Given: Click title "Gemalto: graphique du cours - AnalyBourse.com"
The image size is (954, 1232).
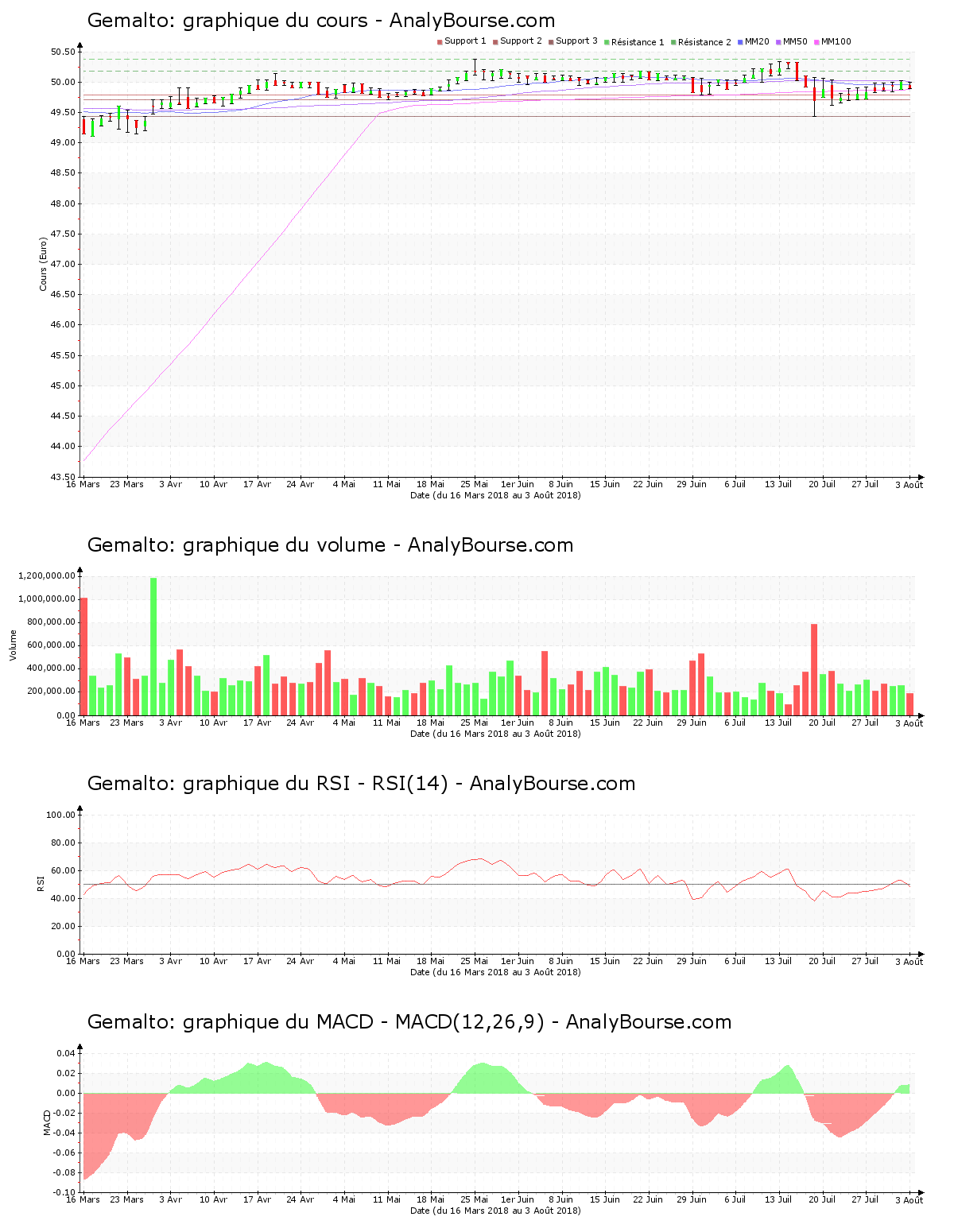Looking at the screenshot, I should [x=321, y=21].
